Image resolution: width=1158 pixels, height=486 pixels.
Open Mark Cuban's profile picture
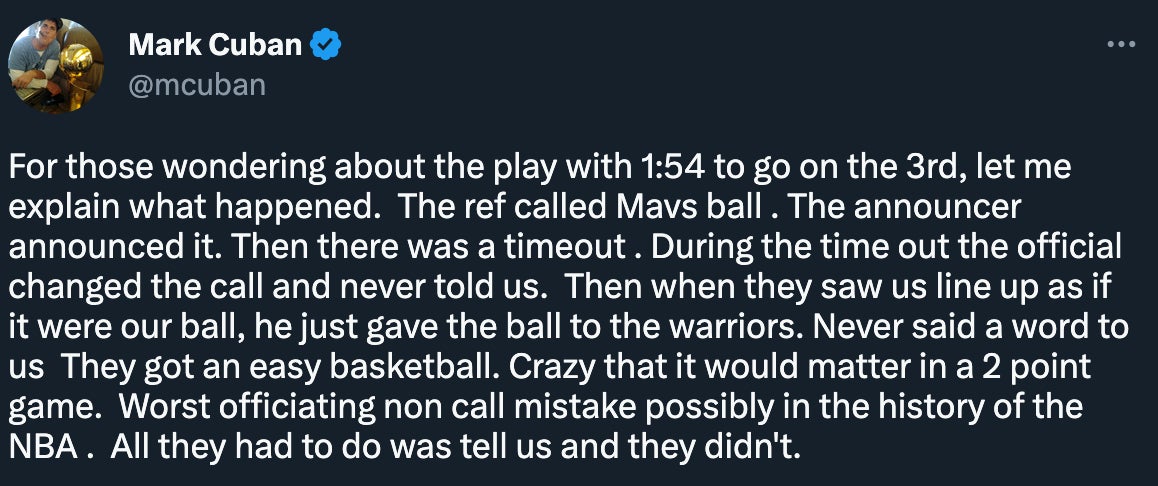click(x=56, y=64)
